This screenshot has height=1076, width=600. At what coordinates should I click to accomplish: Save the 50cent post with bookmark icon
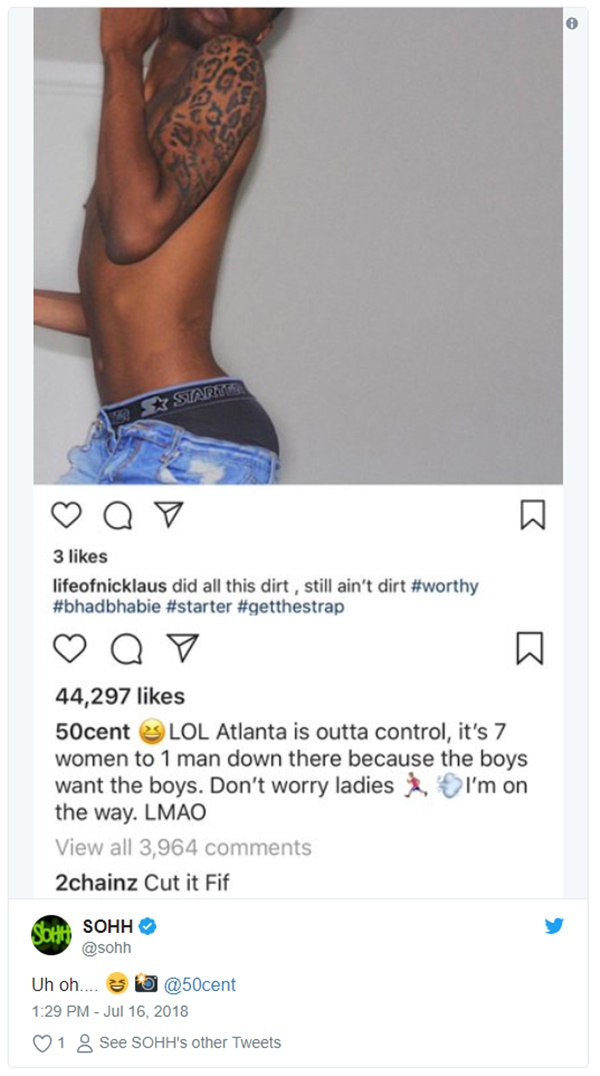(530, 648)
